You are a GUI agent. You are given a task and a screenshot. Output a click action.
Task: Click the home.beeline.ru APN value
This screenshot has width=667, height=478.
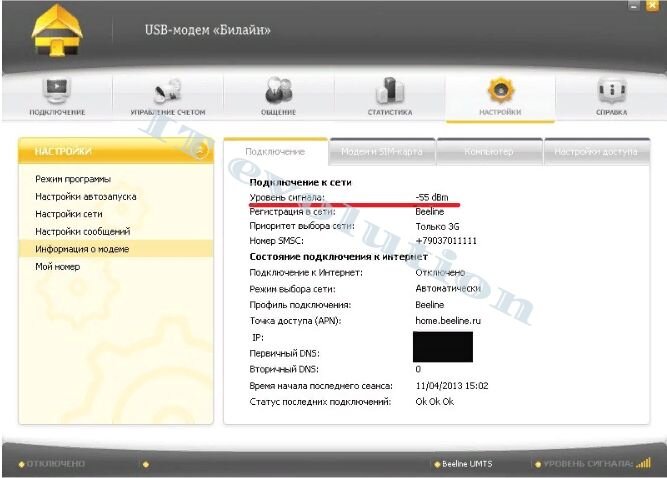448,321
